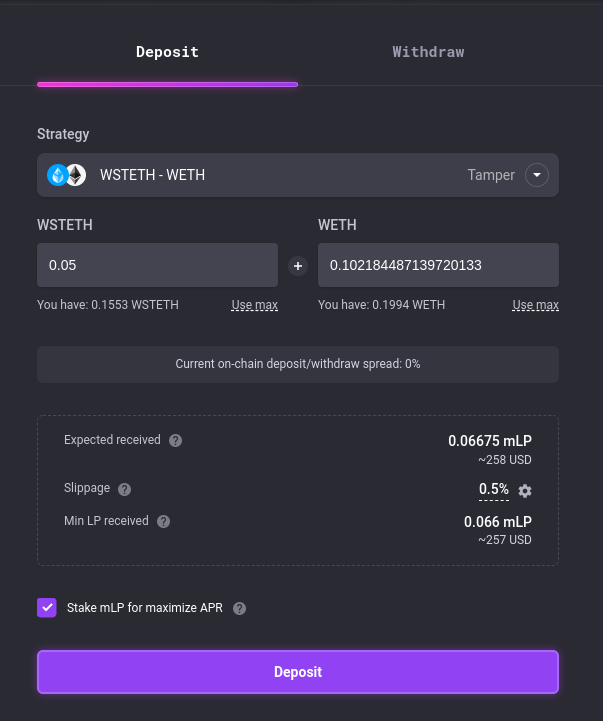Open slippage settings gear icon
The height and width of the screenshot is (721, 603).
pyautogui.click(x=525, y=491)
